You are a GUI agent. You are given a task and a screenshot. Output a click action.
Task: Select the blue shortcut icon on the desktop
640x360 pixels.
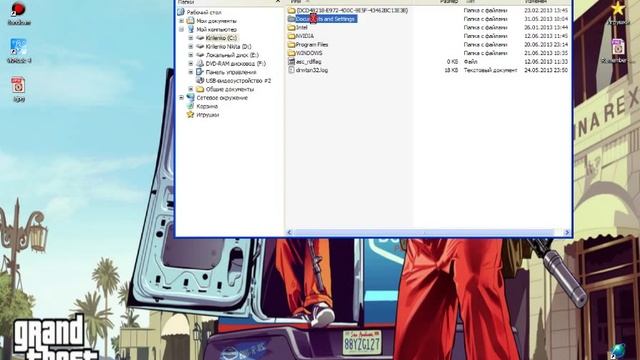[x=18, y=47]
